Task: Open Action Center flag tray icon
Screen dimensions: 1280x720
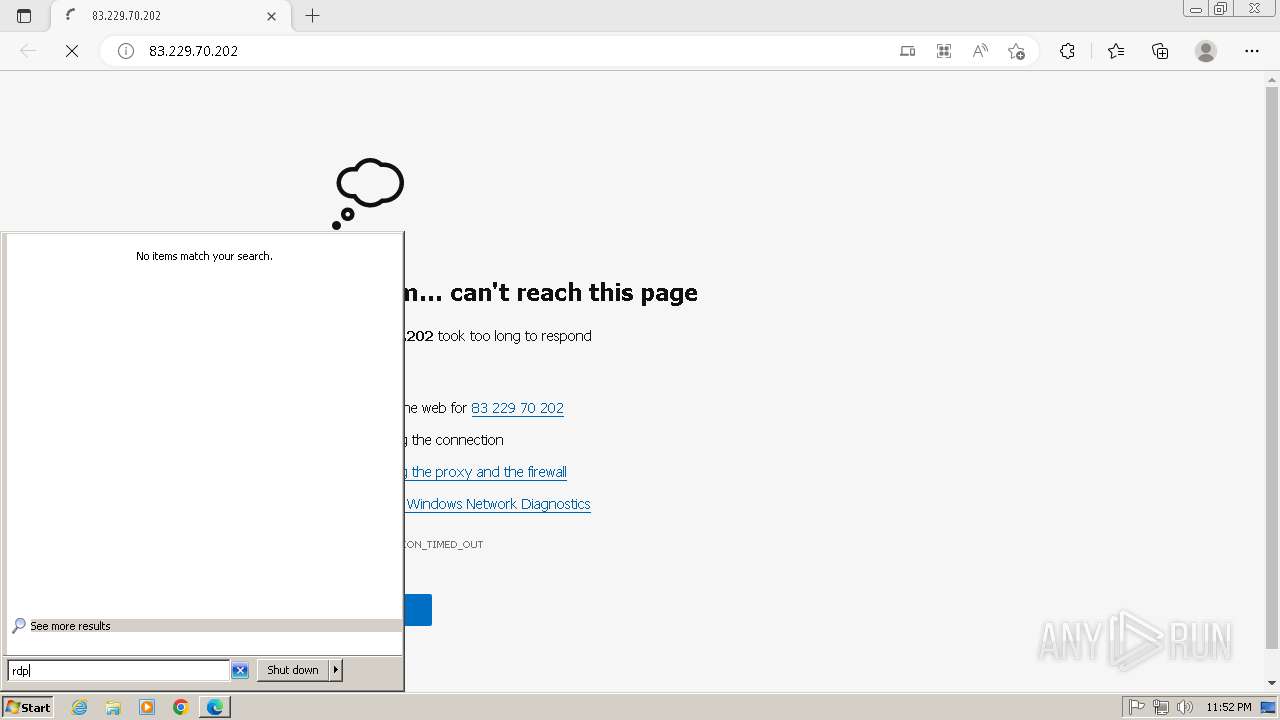Action: point(1137,707)
